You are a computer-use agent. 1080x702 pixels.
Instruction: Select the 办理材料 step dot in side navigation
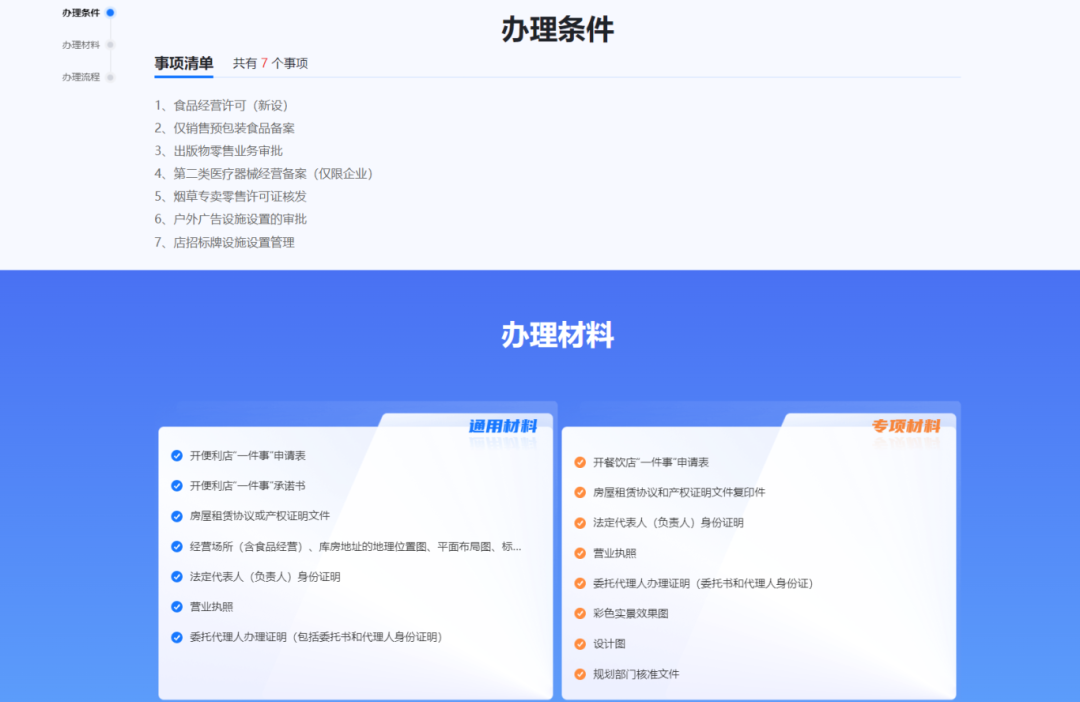pyautogui.click(x=110, y=45)
